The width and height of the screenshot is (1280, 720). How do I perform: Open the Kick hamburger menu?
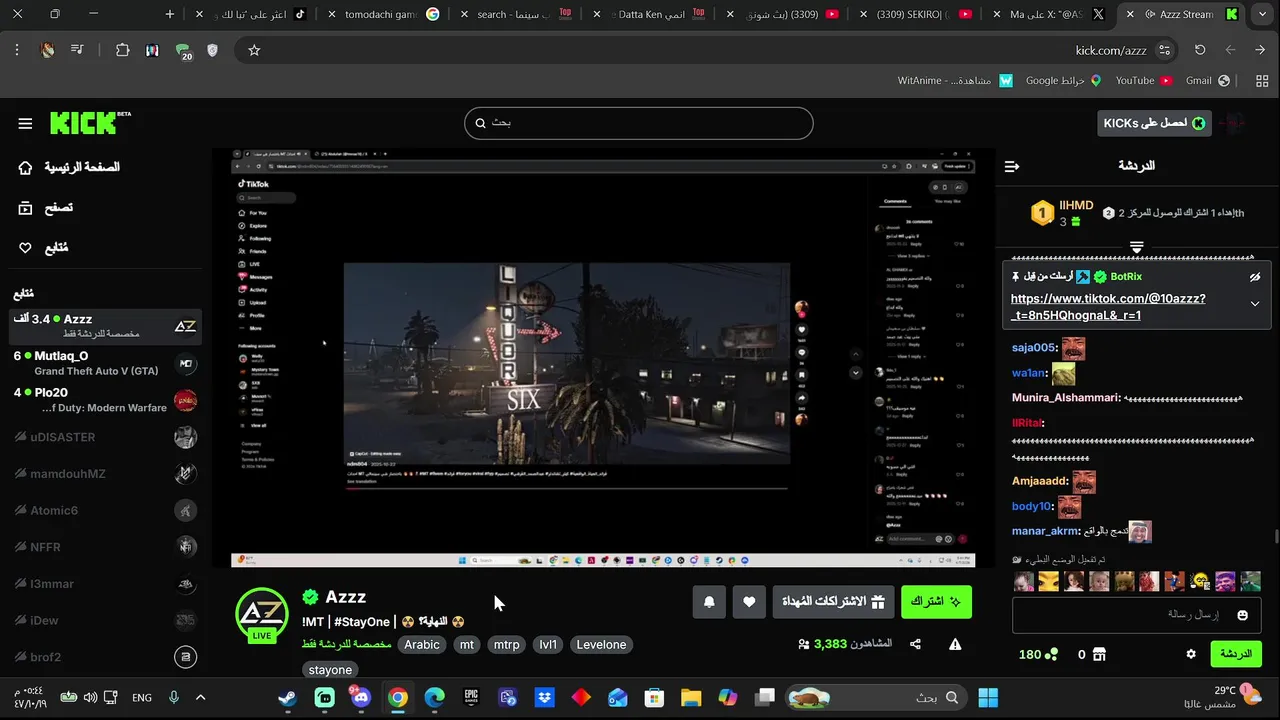click(25, 123)
